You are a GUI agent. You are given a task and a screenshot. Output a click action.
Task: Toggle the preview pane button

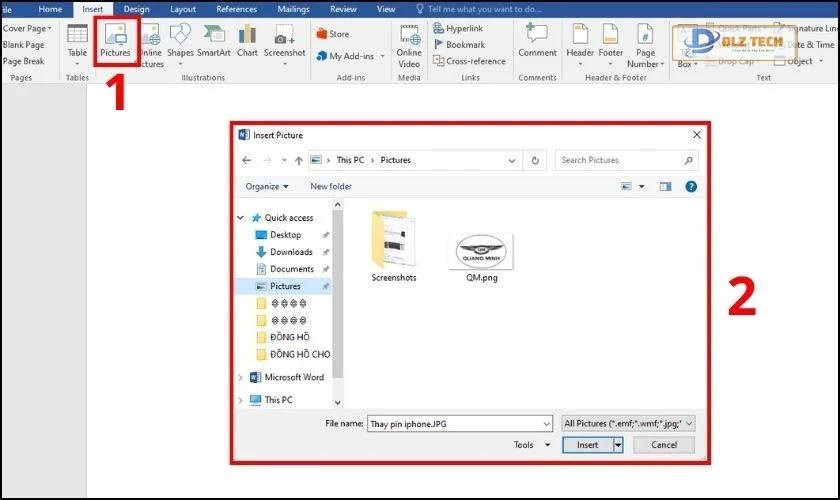point(665,186)
